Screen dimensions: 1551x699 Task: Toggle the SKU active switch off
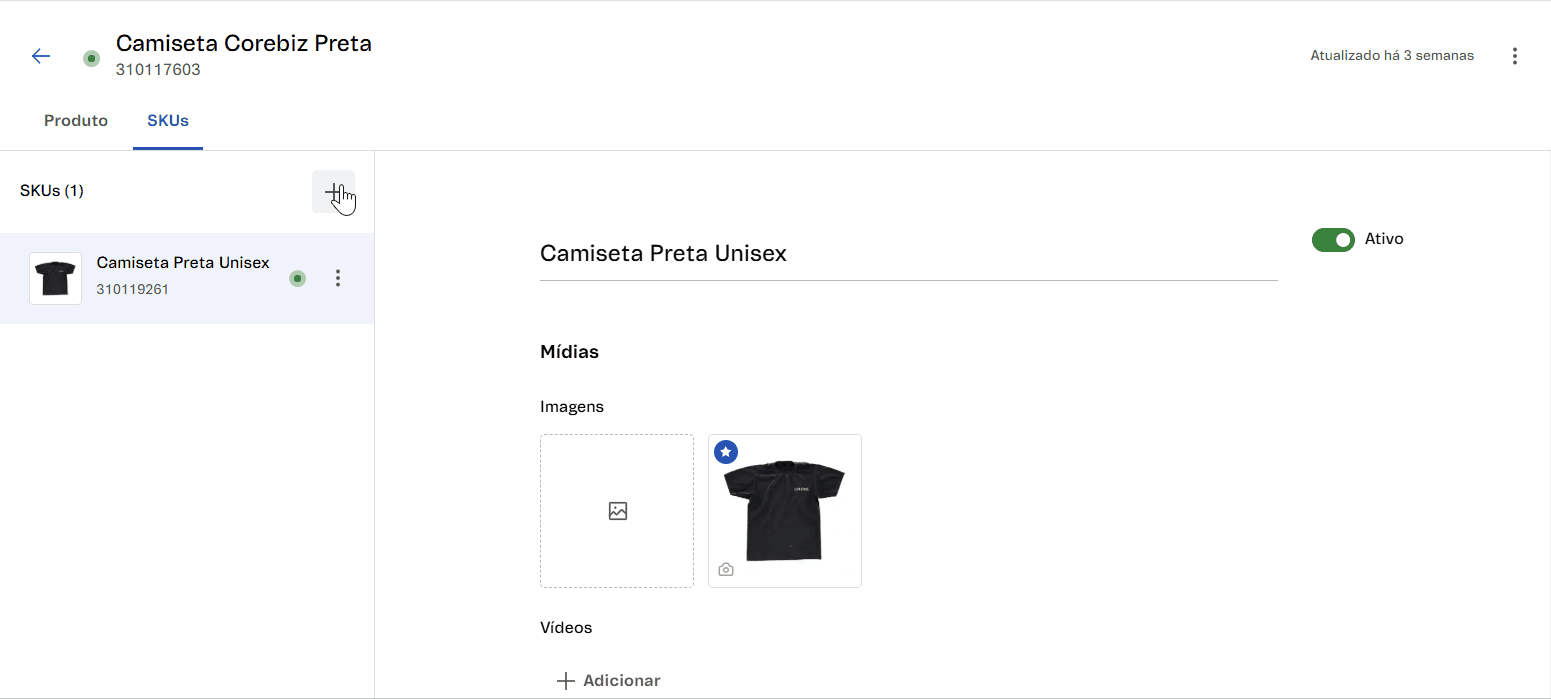[x=1333, y=239]
